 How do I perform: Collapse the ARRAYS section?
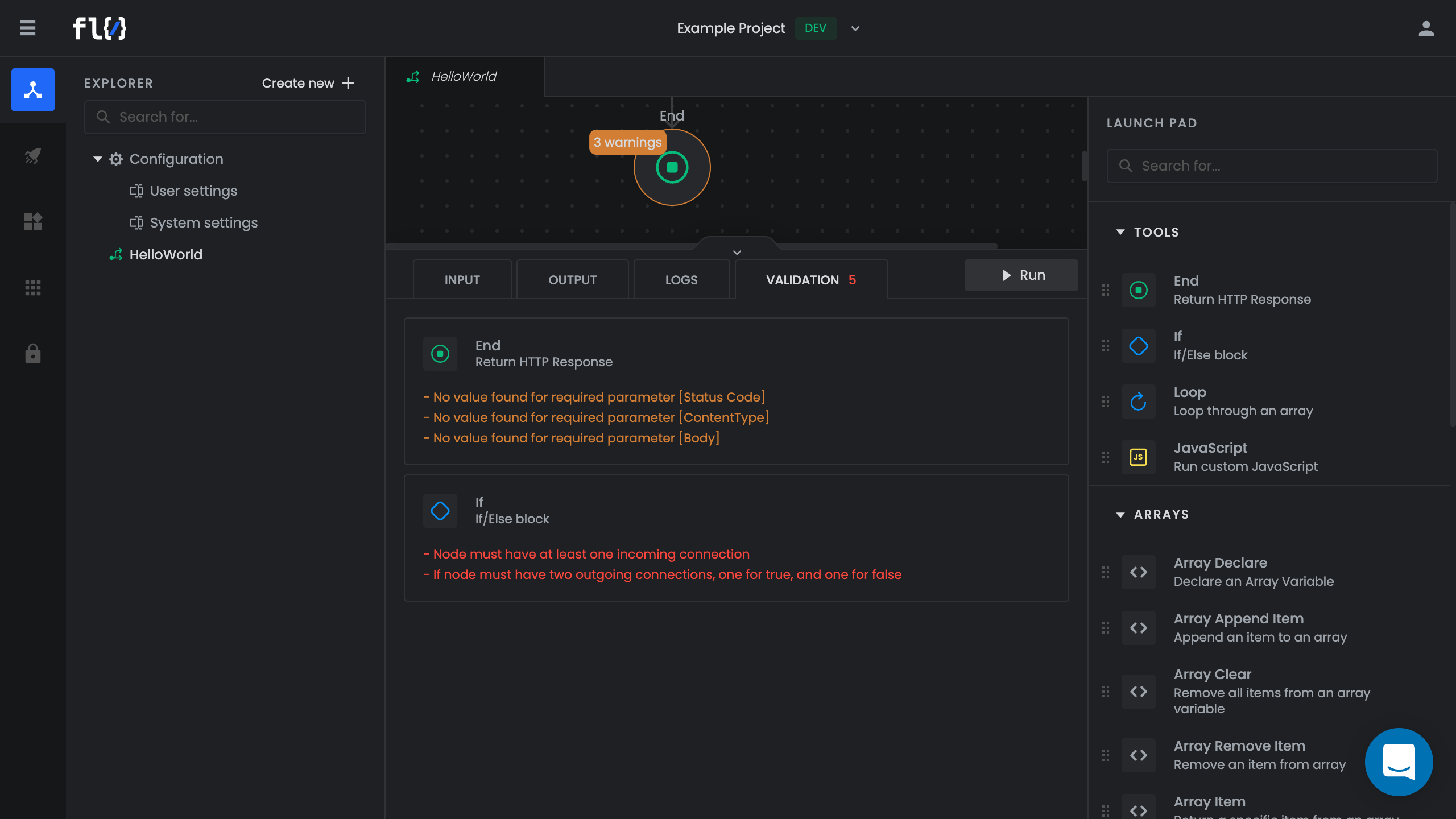pyautogui.click(x=1120, y=515)
